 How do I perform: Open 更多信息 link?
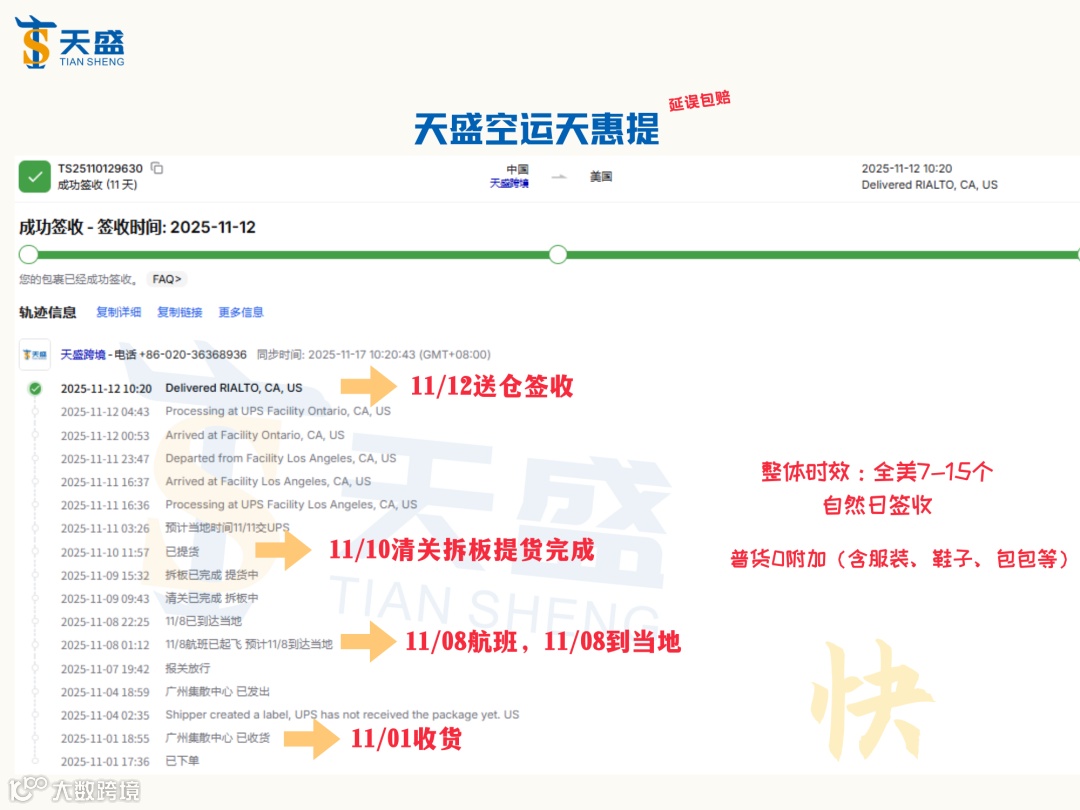241,312
